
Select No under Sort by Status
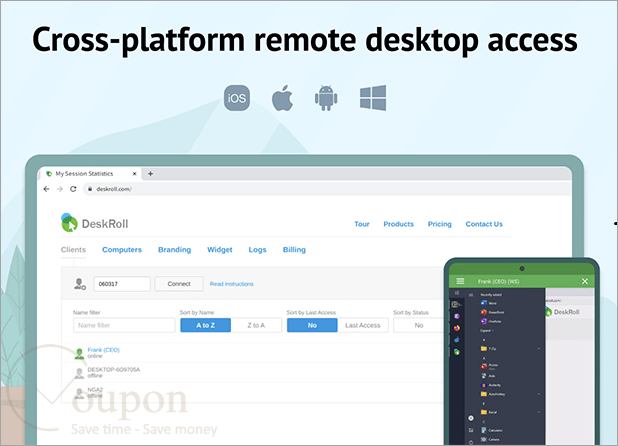click(x=419, y=325)
